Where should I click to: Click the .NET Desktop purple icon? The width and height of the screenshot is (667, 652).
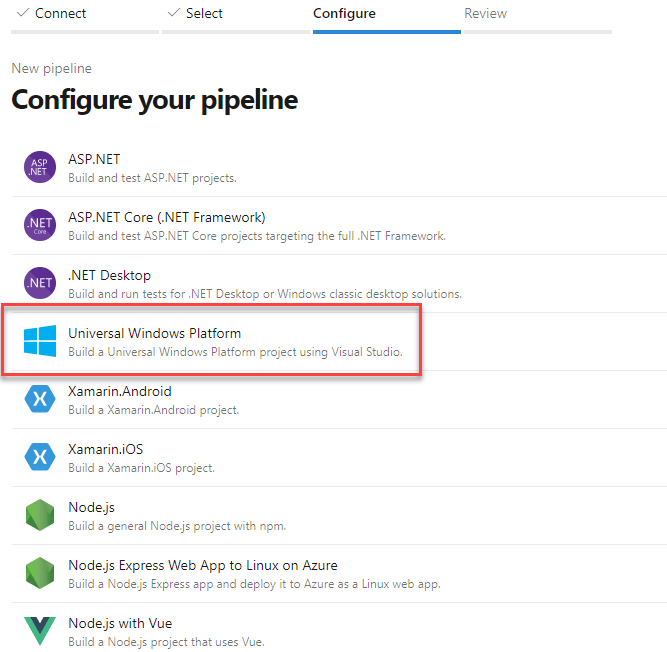[40, 283]
